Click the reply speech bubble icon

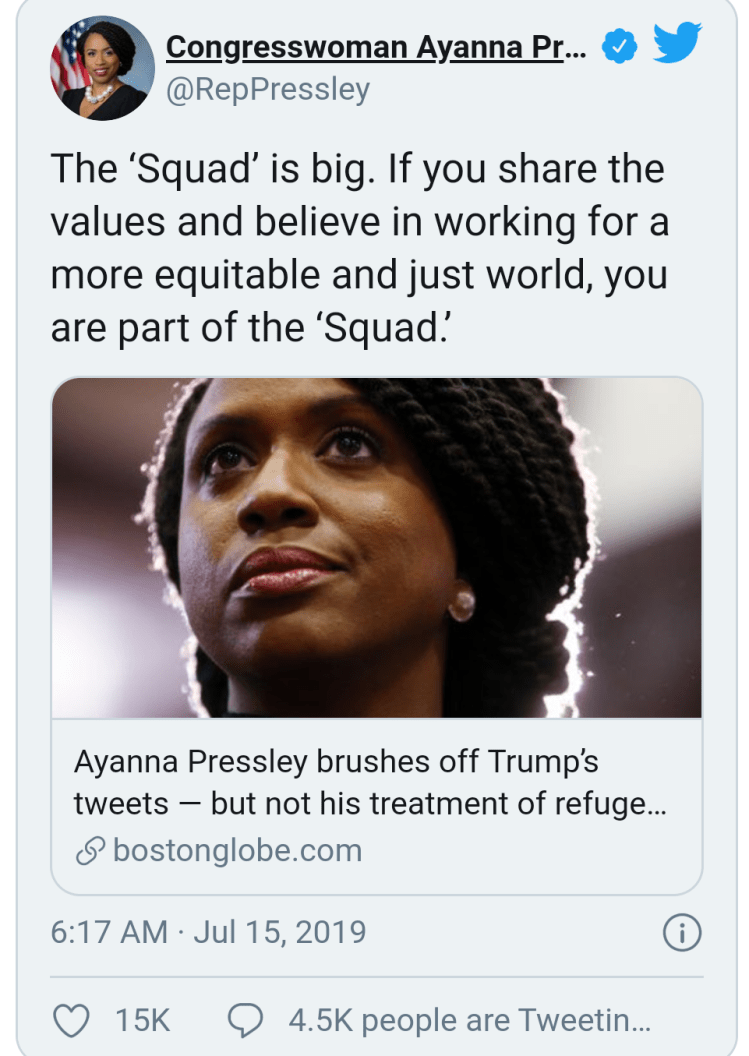(x=245, y=1020)
